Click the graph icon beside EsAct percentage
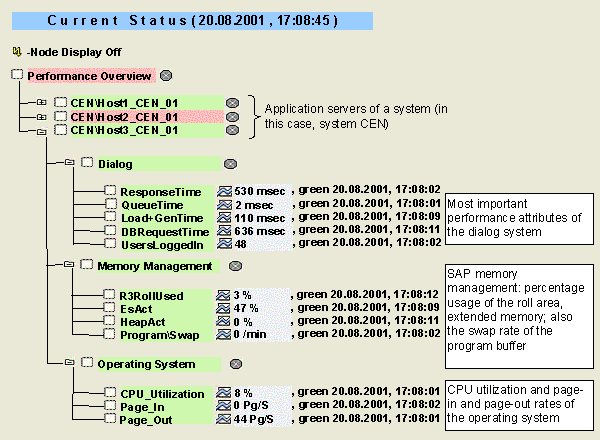 [224, 308]
